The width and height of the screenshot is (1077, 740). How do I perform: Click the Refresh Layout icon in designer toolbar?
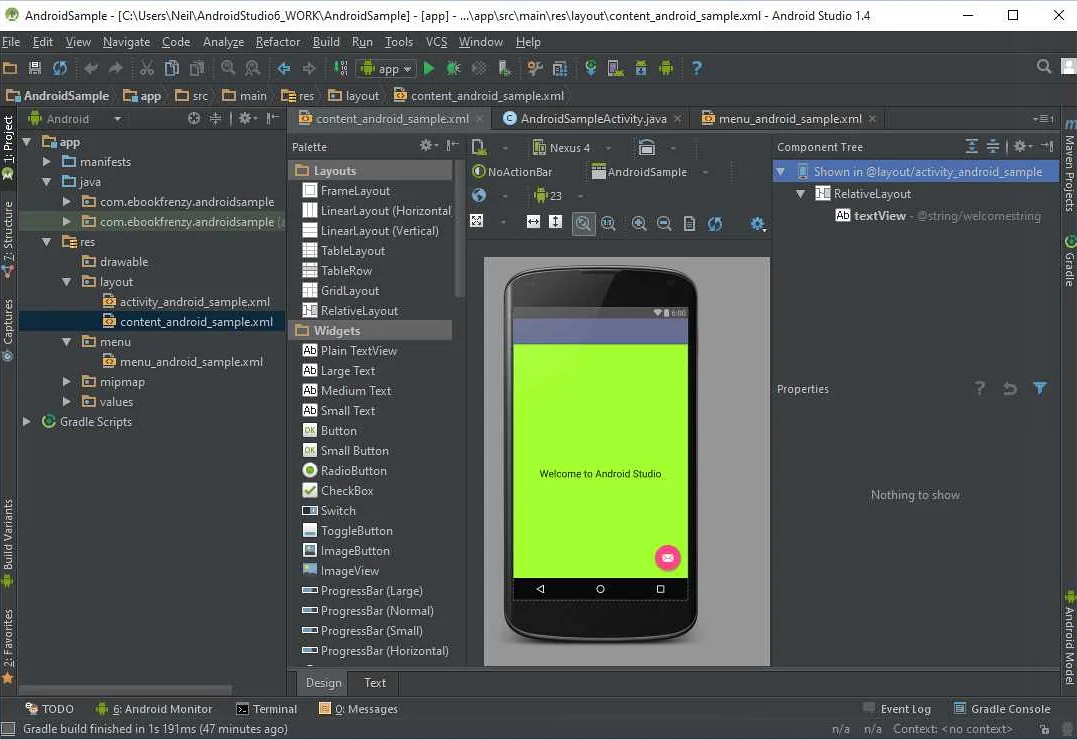713,223
